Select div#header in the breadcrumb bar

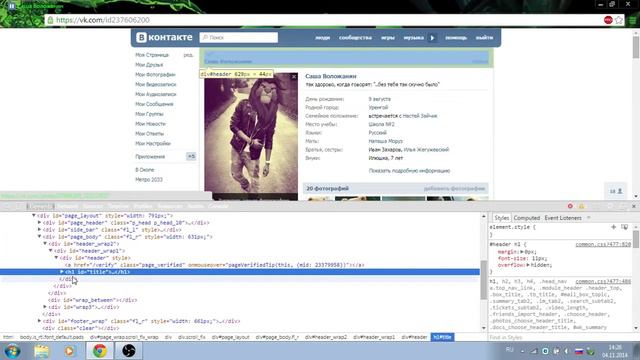pos(414,337)
